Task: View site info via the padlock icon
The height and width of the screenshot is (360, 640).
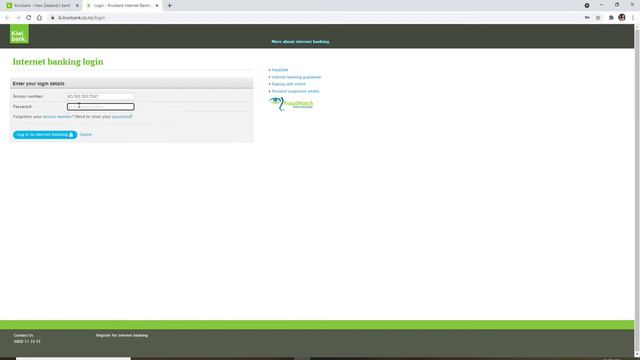Action: tap(53, 18)
